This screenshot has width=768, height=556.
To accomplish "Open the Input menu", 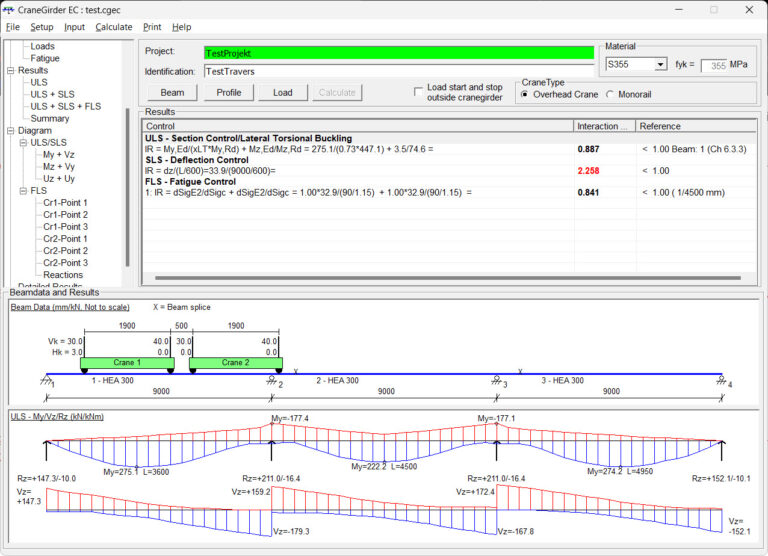I will tap(74, 27).
